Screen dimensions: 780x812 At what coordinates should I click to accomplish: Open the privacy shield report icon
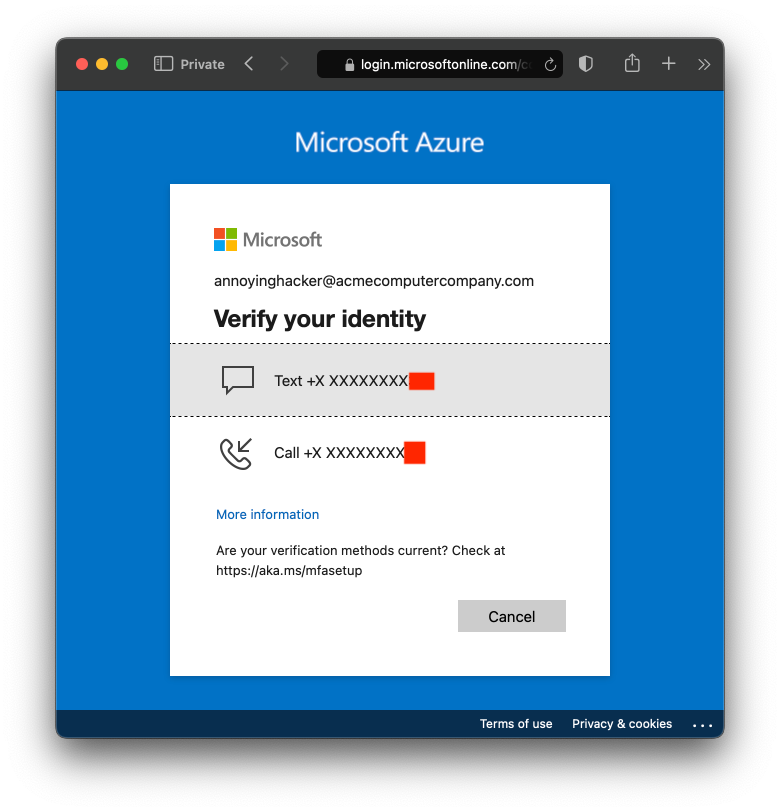coord(586,64)
